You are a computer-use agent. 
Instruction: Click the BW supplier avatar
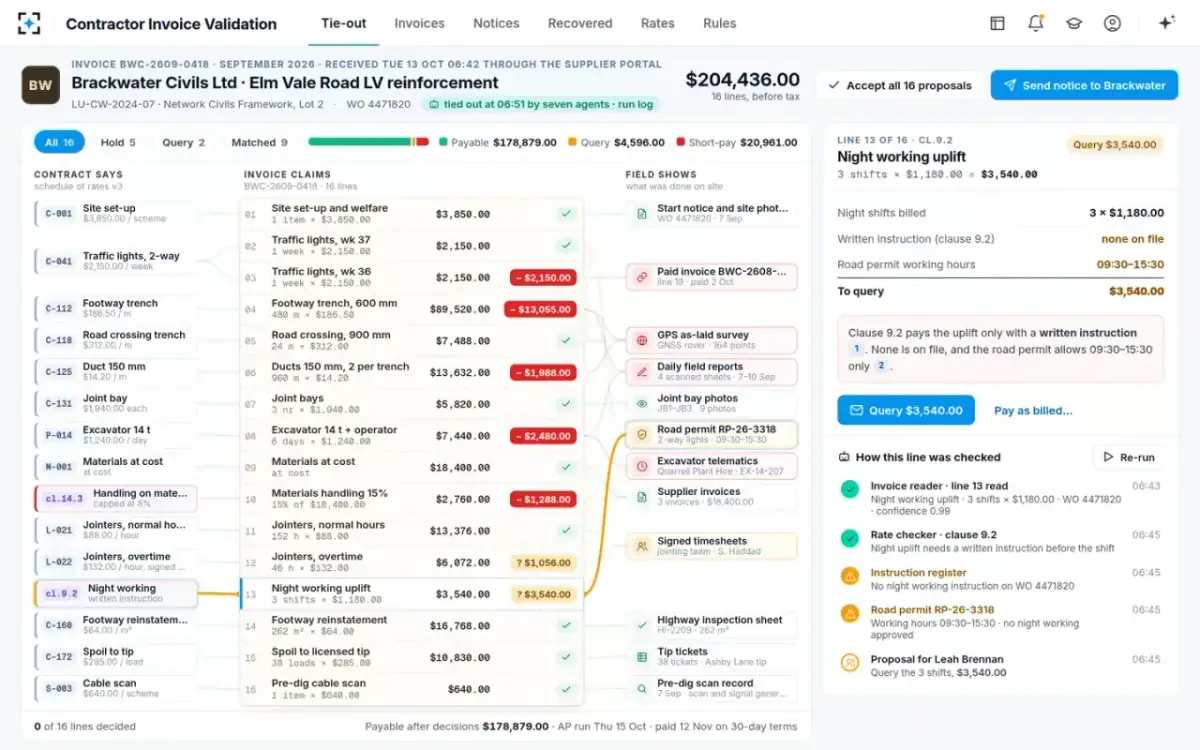point(40,85)
